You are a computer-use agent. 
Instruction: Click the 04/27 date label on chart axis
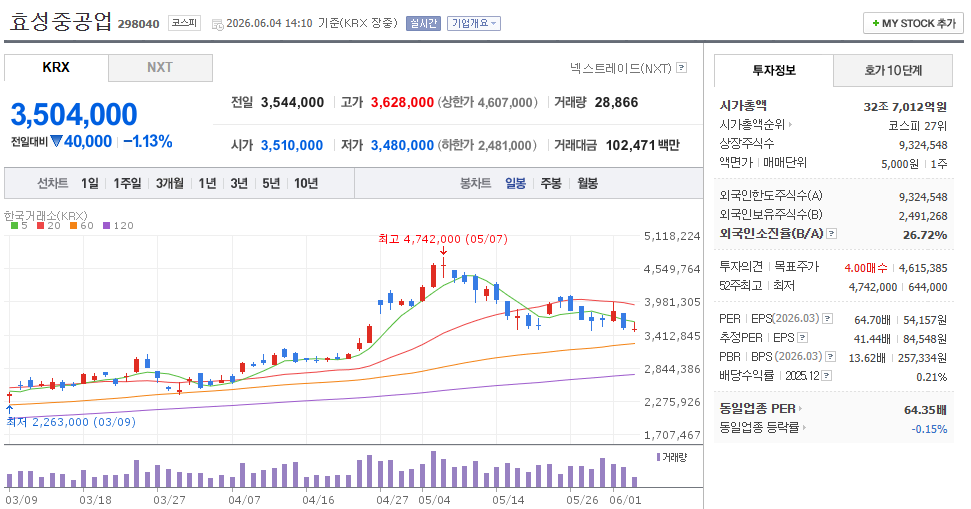[393, 500]
